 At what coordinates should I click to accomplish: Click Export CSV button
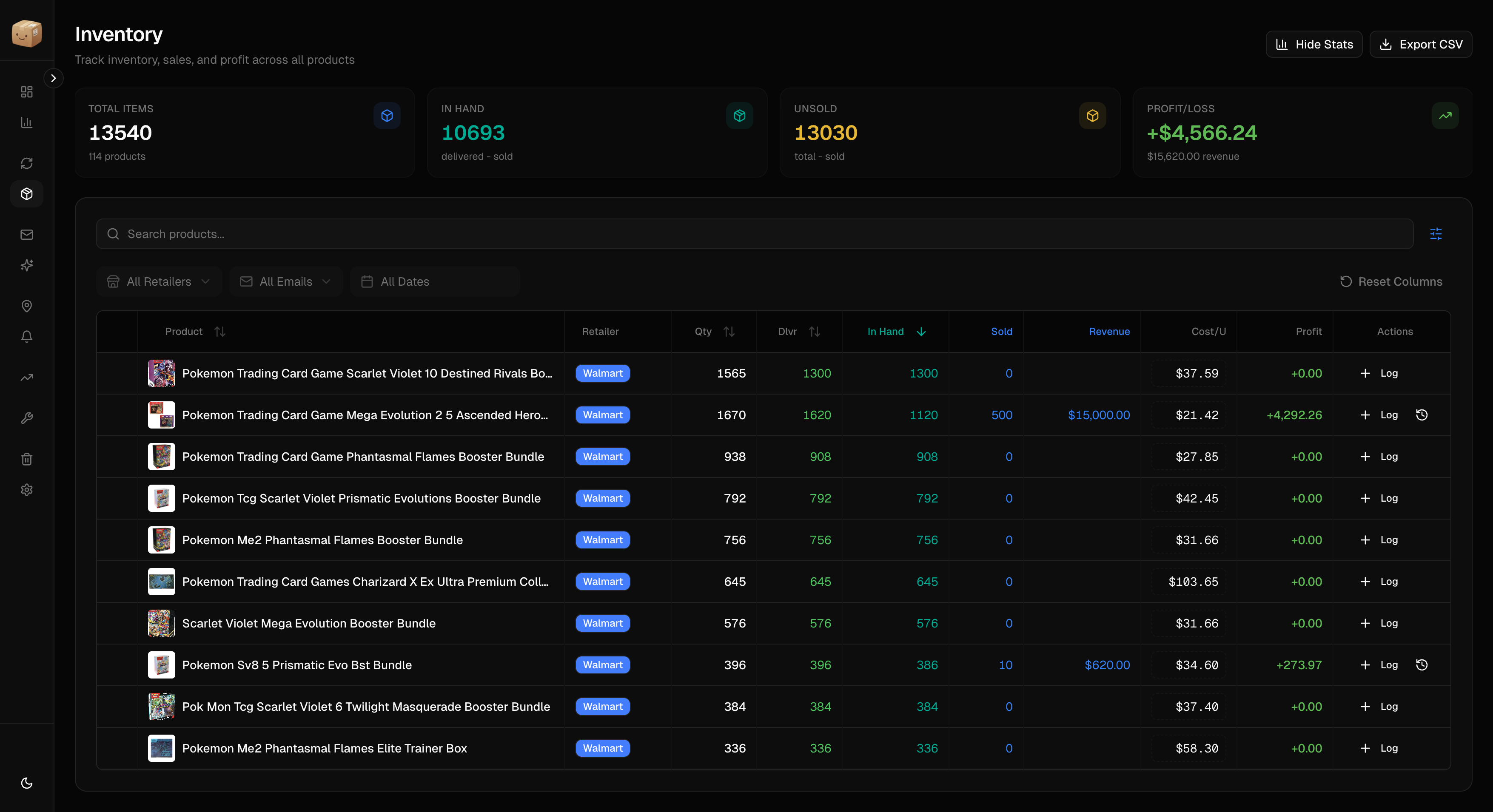pos(1421,44)
